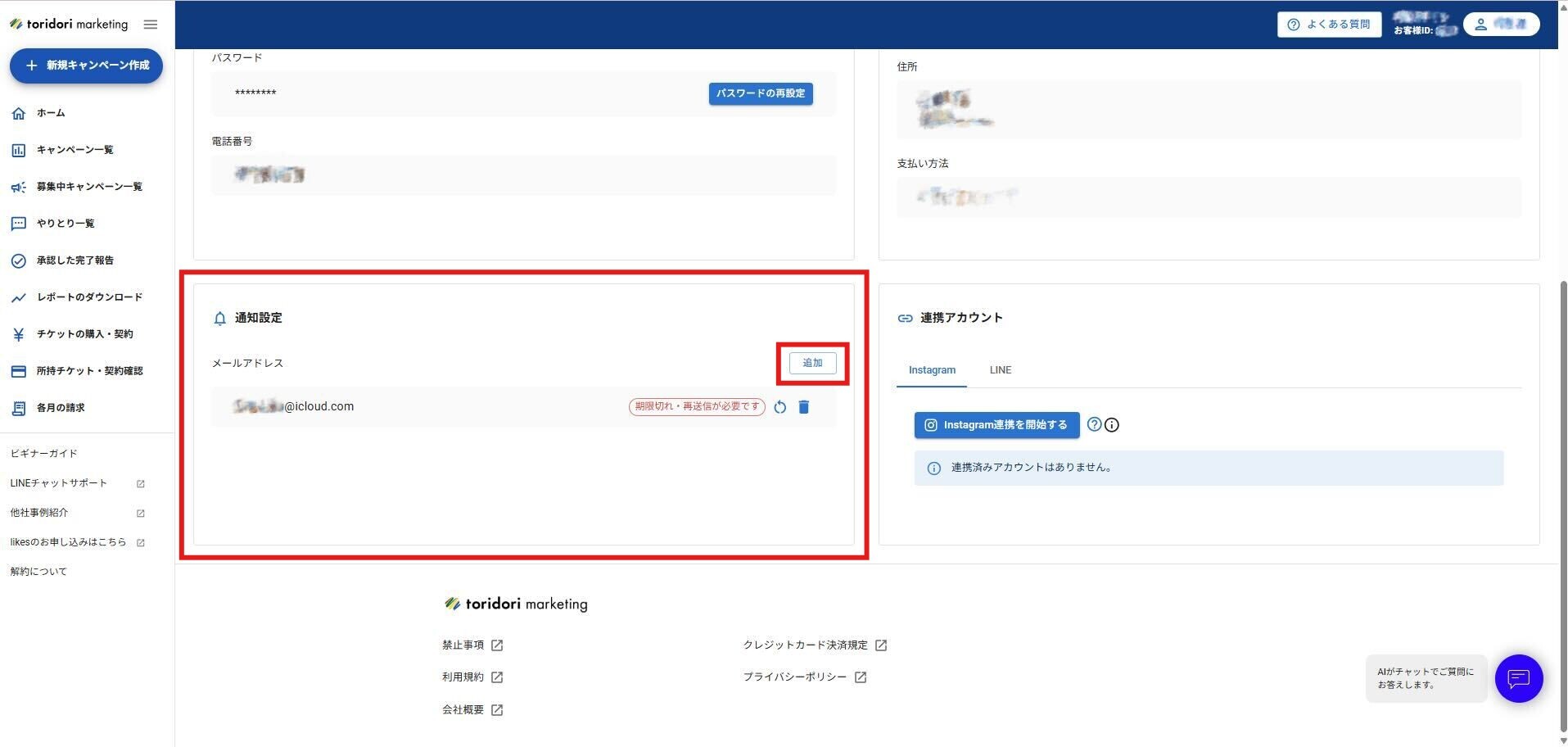This screenshot has height=747, width=1568.
Task: Click the info icon next to Instagram連携 button
Action: click(x=1112, y=425)
